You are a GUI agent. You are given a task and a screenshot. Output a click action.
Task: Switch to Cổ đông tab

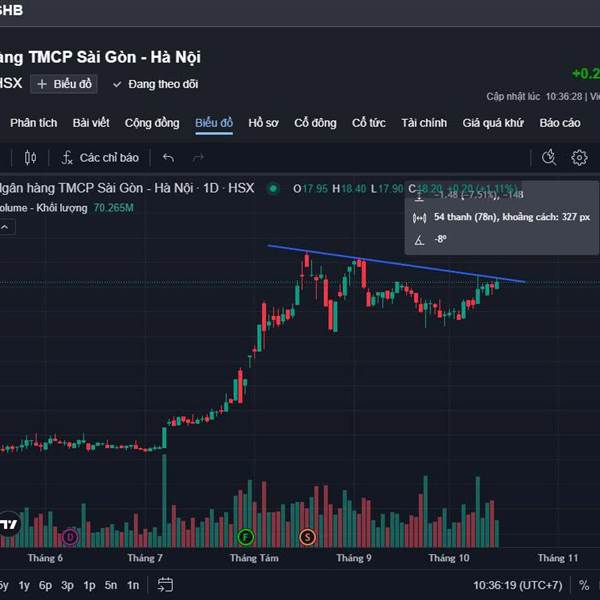coord(315,123)
